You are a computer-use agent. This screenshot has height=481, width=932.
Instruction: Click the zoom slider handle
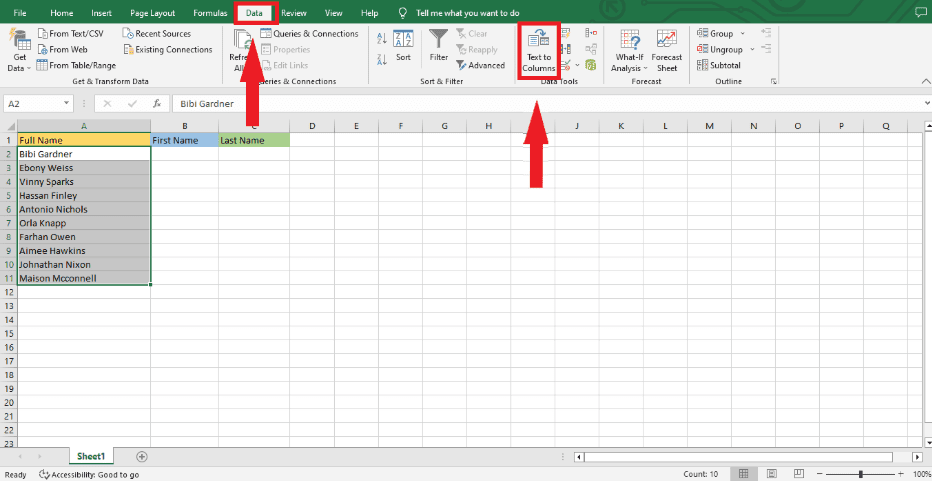coord(861,474)
